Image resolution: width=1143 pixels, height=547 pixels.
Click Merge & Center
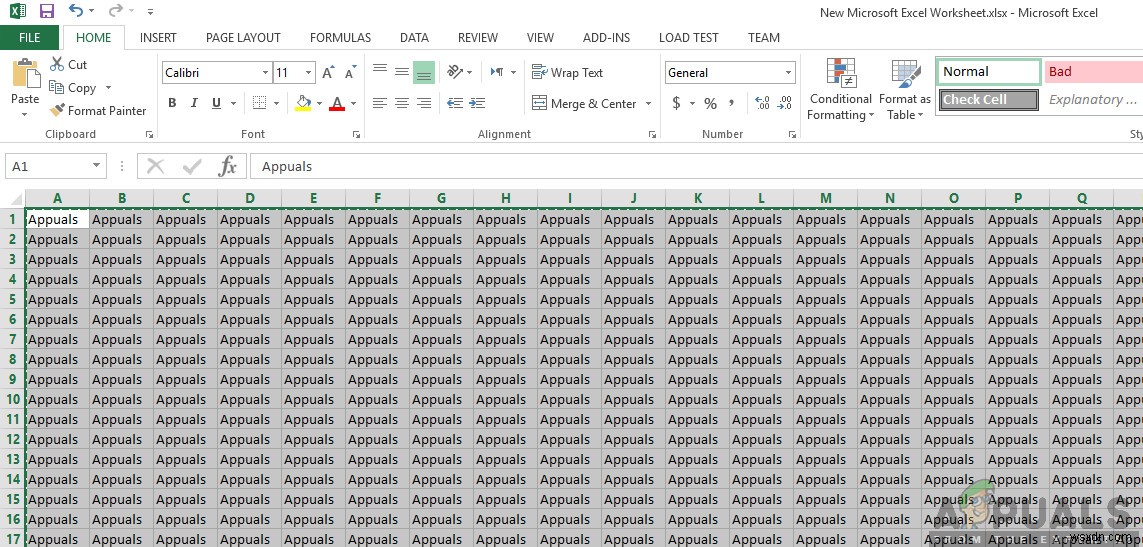[x=585, y=104]
